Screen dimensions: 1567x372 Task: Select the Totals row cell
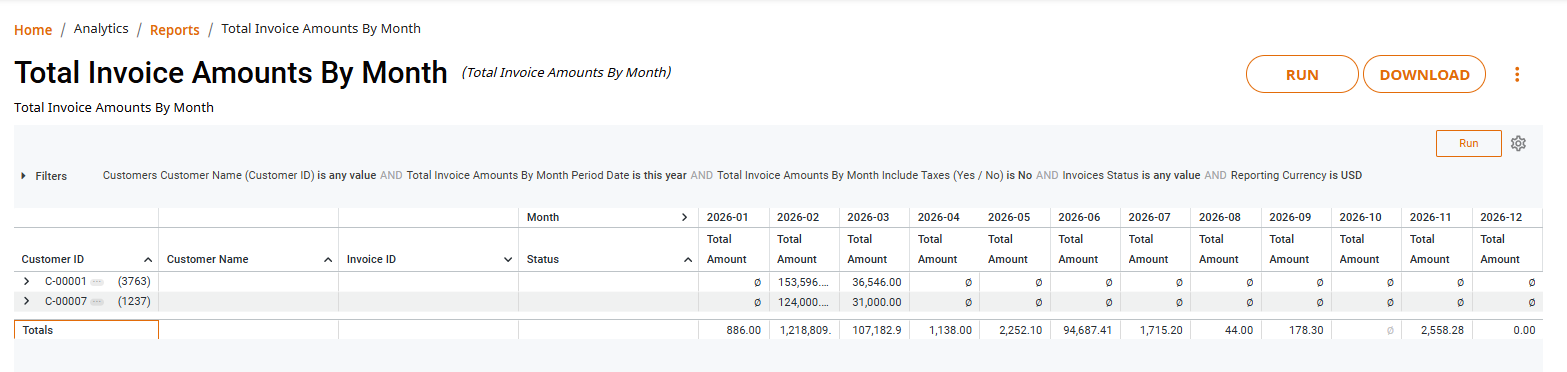click(x=86, y=330)
